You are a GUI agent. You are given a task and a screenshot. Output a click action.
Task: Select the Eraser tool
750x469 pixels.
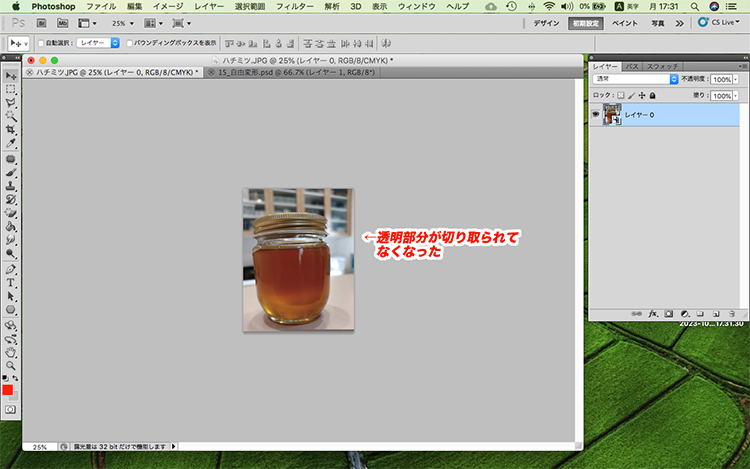pyautogui.click(x=11, y=213)
